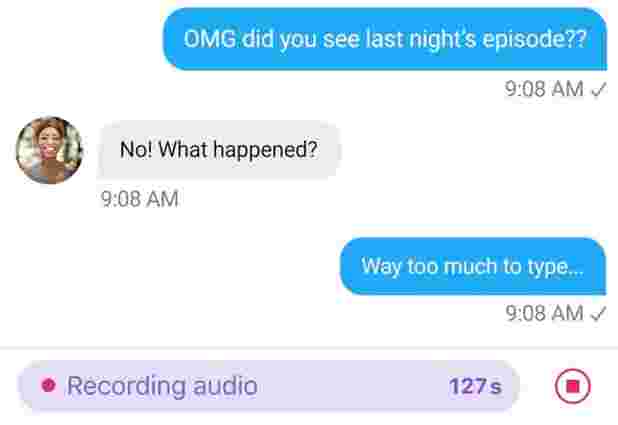Viewport: 618px width, 425px height.
Task: Click the "Recording audio" label text
Action: coord(162,386)
